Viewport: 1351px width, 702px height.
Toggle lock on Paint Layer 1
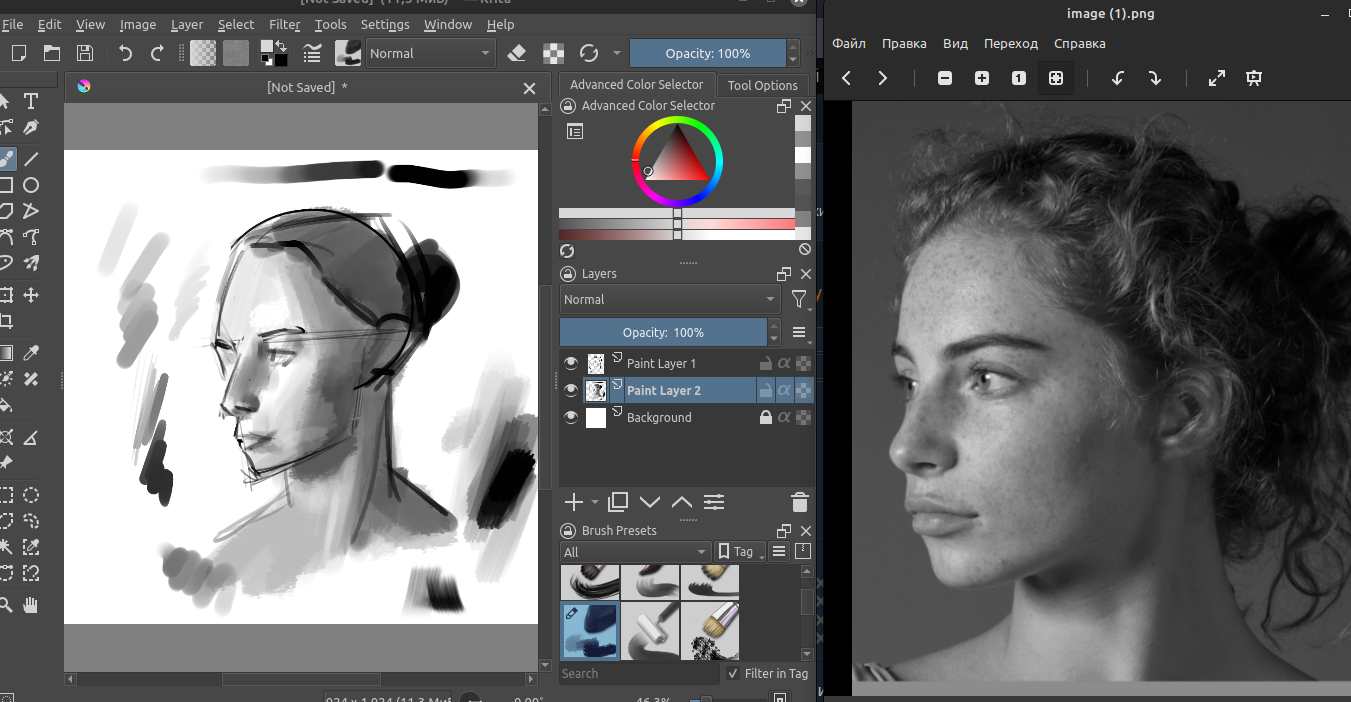click(766, 363)
